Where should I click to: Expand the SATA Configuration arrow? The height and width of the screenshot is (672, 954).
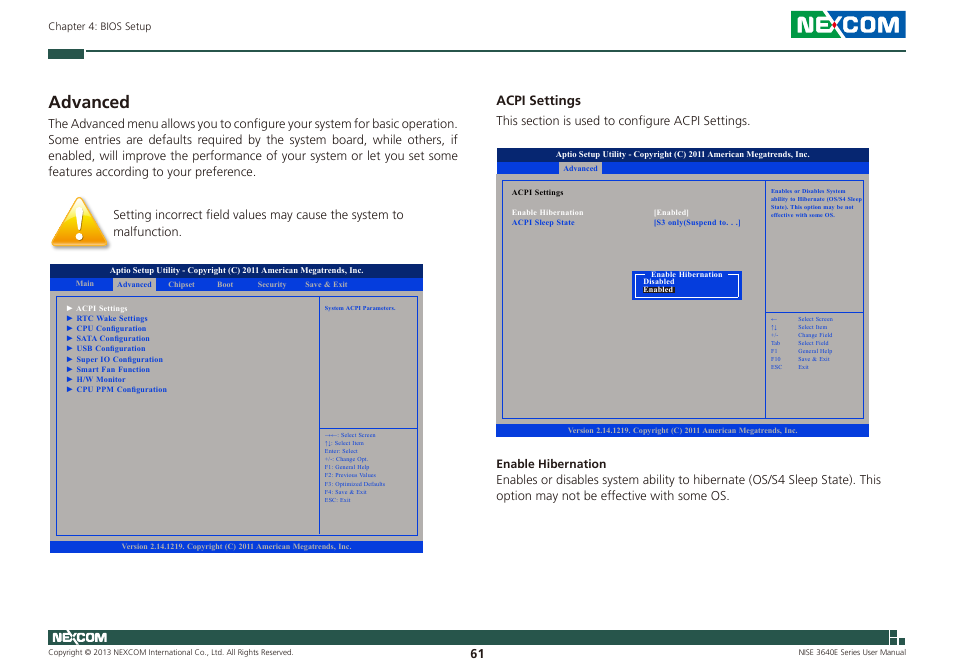(x=69, y=338)
